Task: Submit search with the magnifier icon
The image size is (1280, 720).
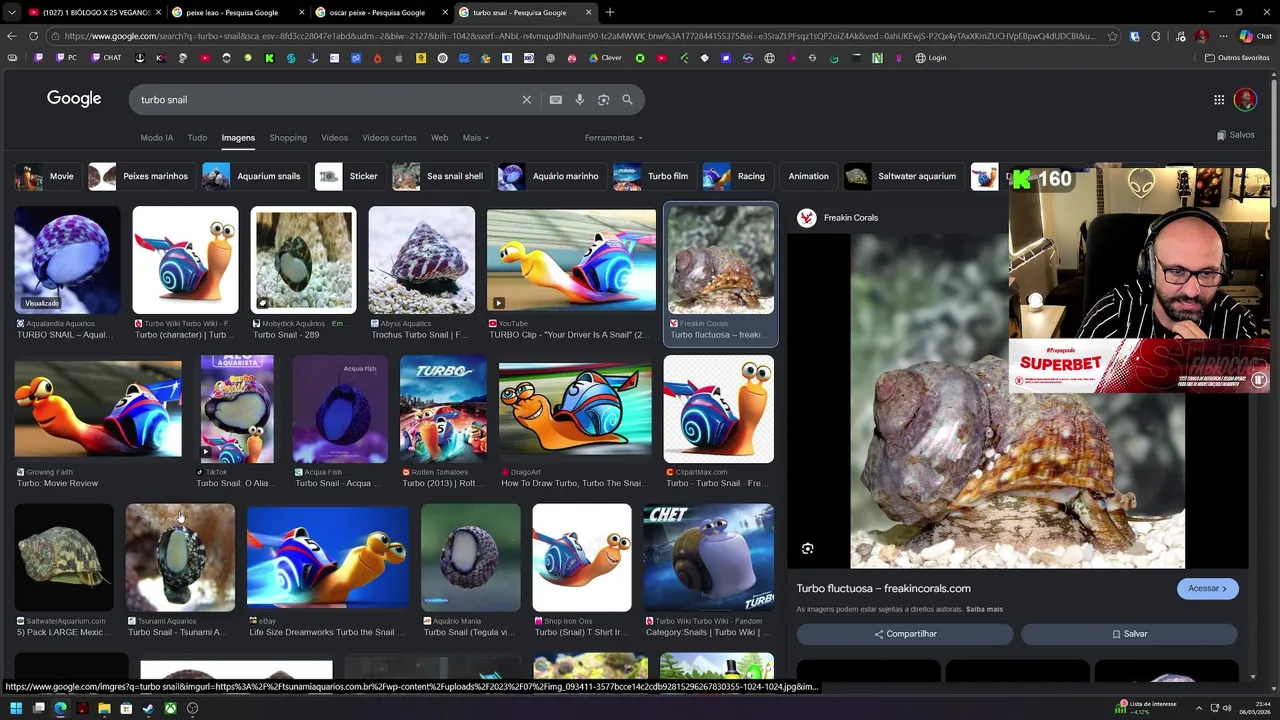Action: (627, 100)
